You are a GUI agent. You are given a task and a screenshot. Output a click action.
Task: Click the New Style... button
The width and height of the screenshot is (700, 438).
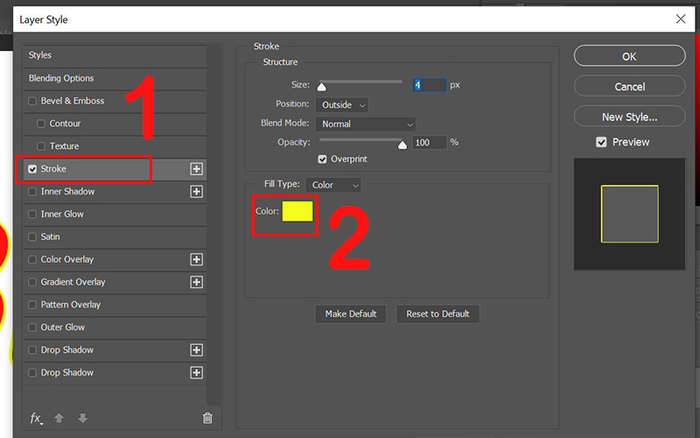coord(629,117)
